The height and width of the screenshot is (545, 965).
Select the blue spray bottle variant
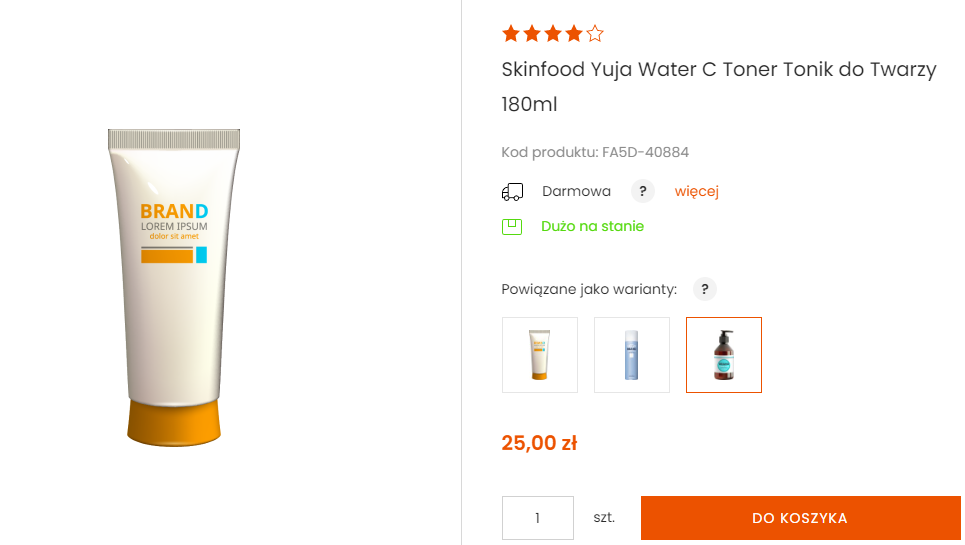[x=632, y=355]
